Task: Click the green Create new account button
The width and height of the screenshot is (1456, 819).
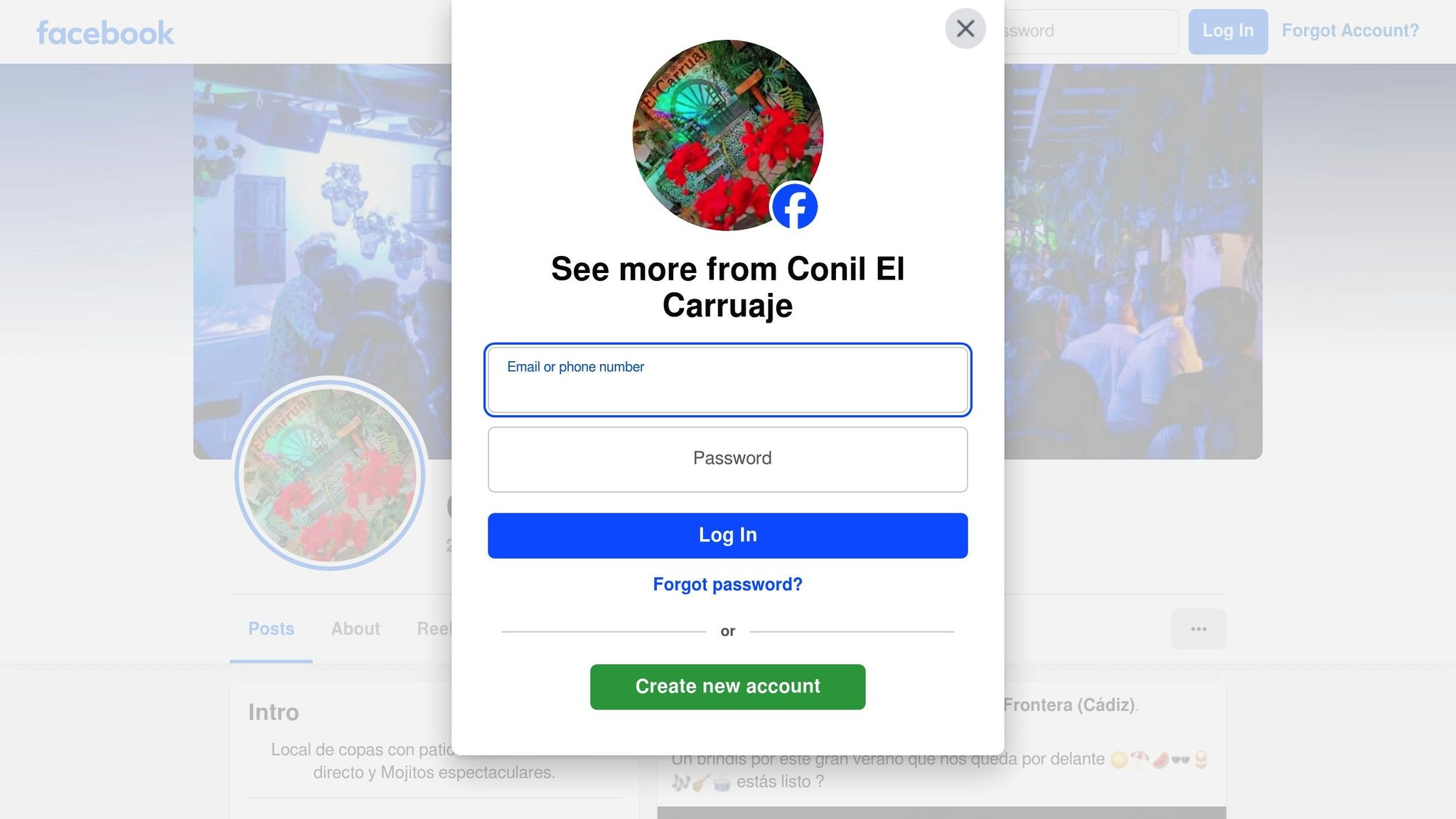Action: [727, 687]
